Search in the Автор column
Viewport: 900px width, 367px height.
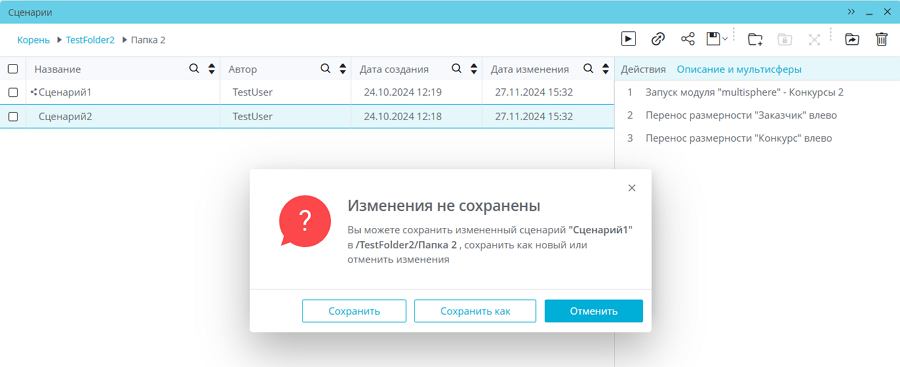coord(325,69)
